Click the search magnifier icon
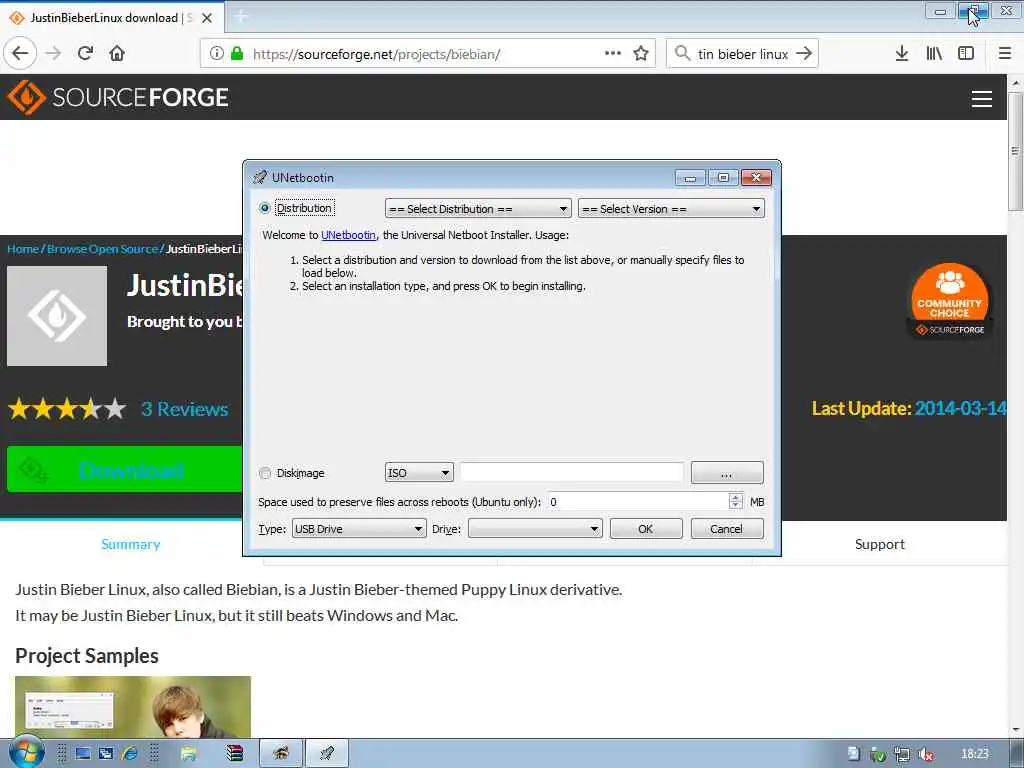This screenshot has width=1024, height=768. (682, 54)
